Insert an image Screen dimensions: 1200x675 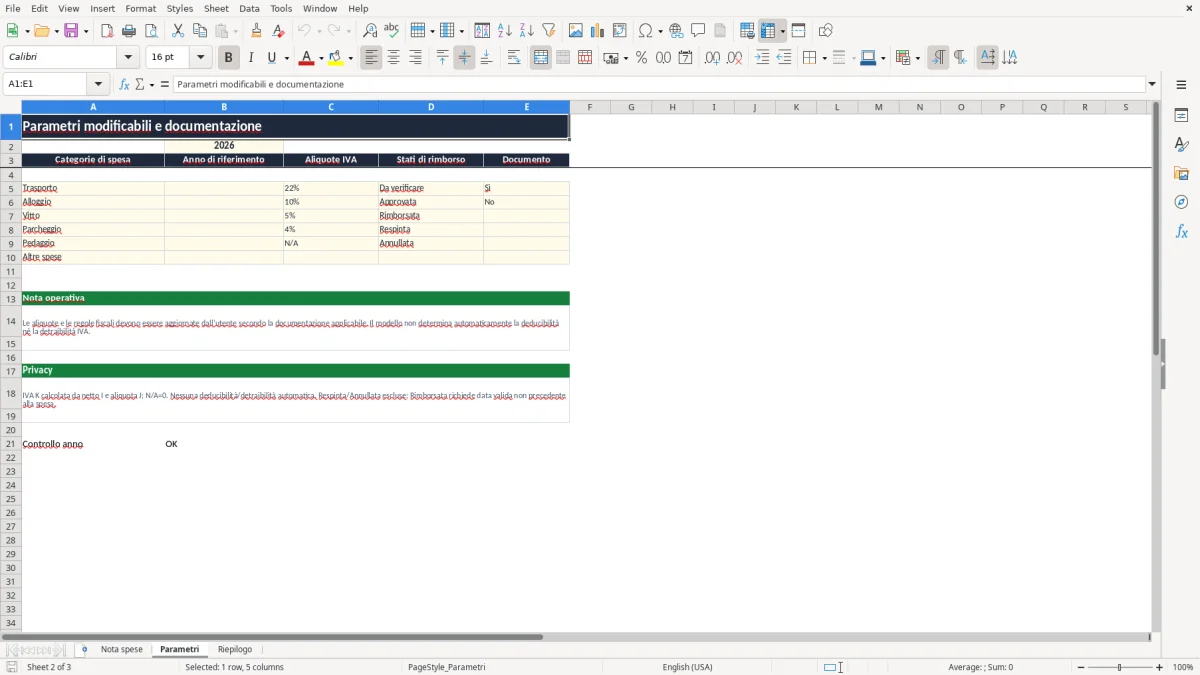[x=575, y=31]
